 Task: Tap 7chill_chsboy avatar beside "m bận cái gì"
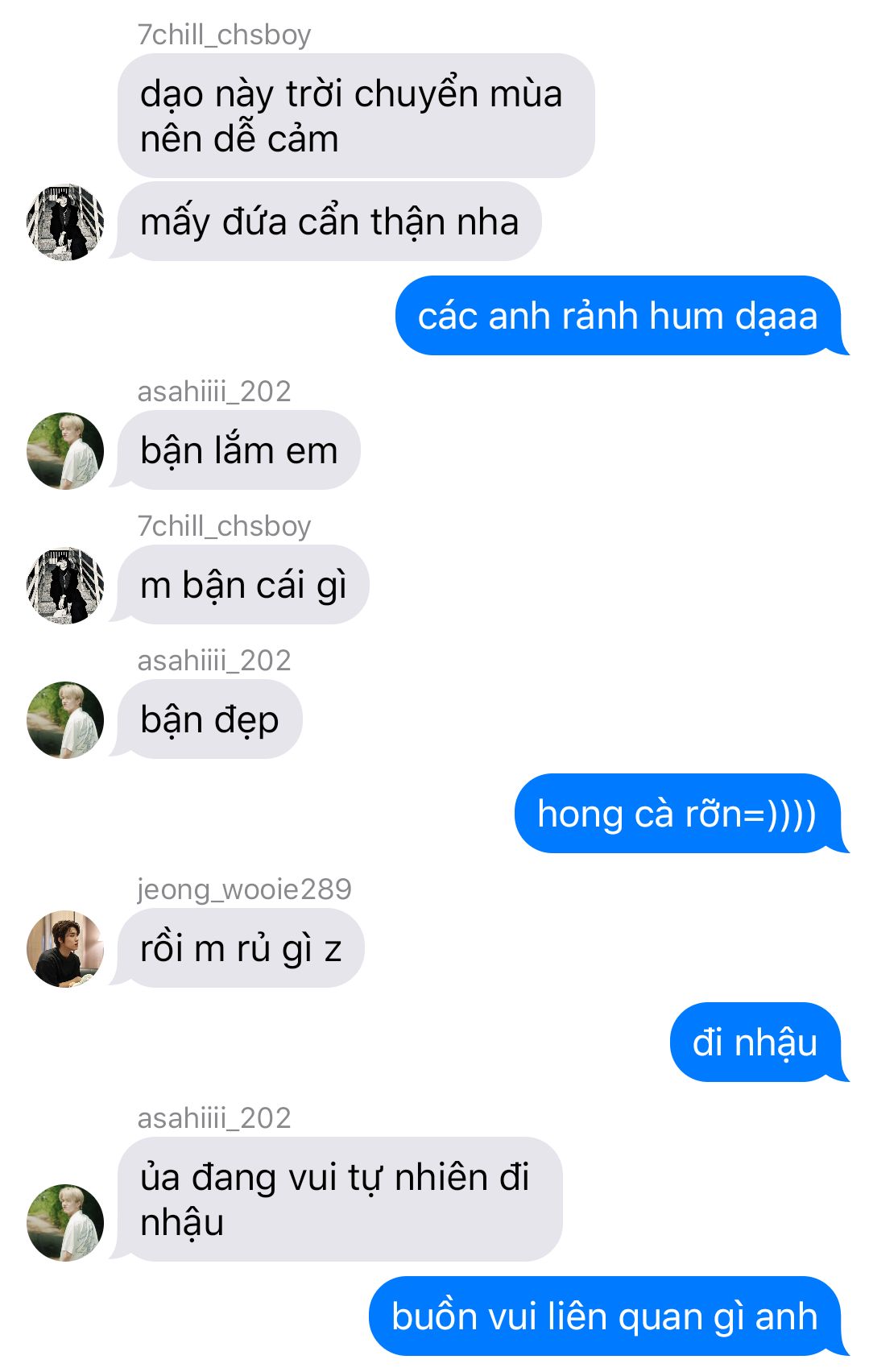click(x=65, y=586)
